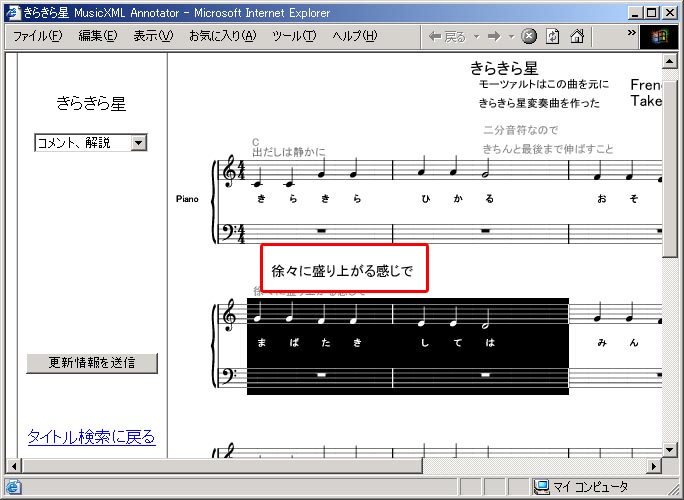Image resolution: width=684 pixels, height=500 pixels.
Task: Click the Forward arrow toolbar button
Action: 494,37
